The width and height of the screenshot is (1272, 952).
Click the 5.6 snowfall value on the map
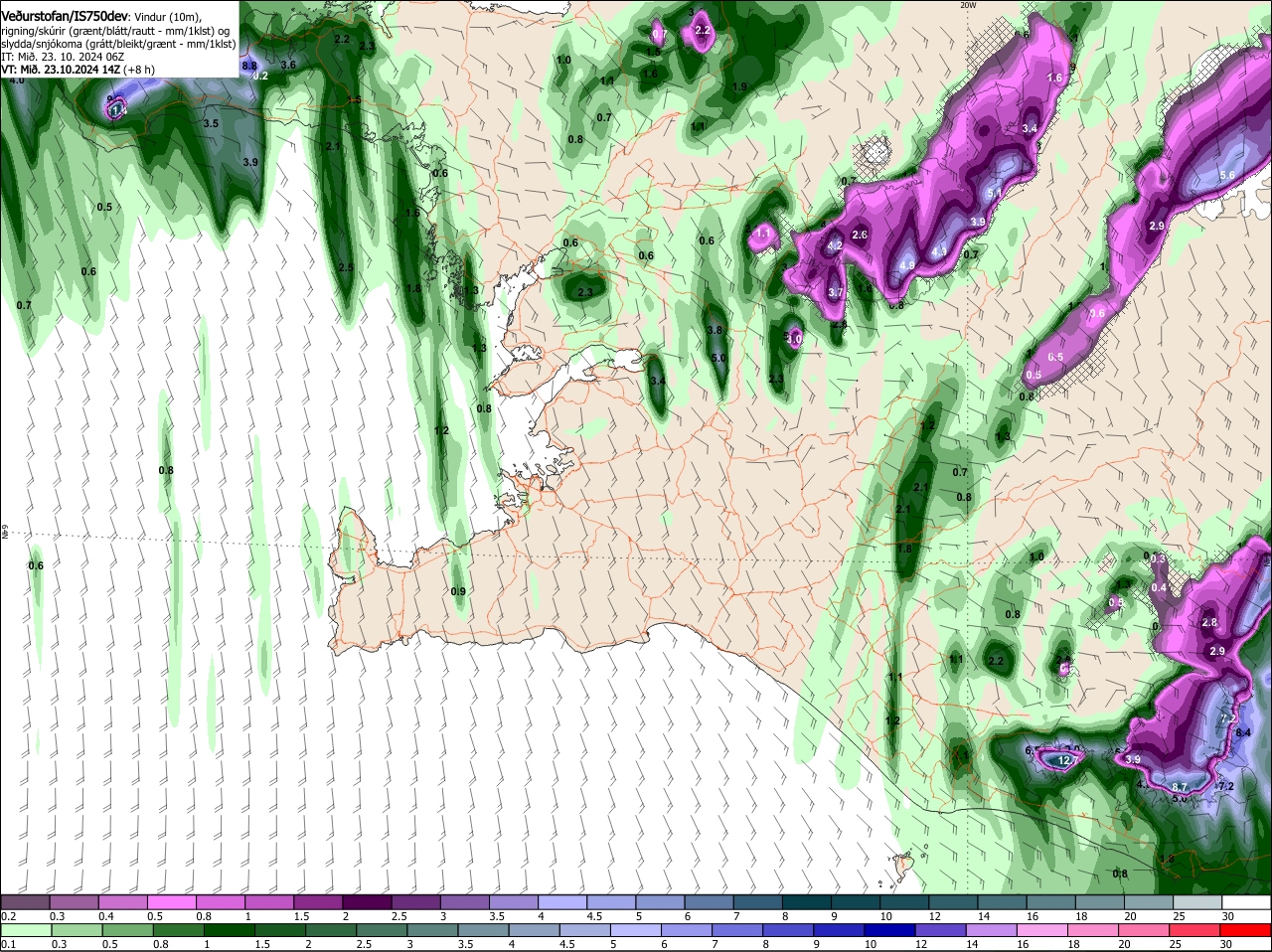[x=1226, y=175]
